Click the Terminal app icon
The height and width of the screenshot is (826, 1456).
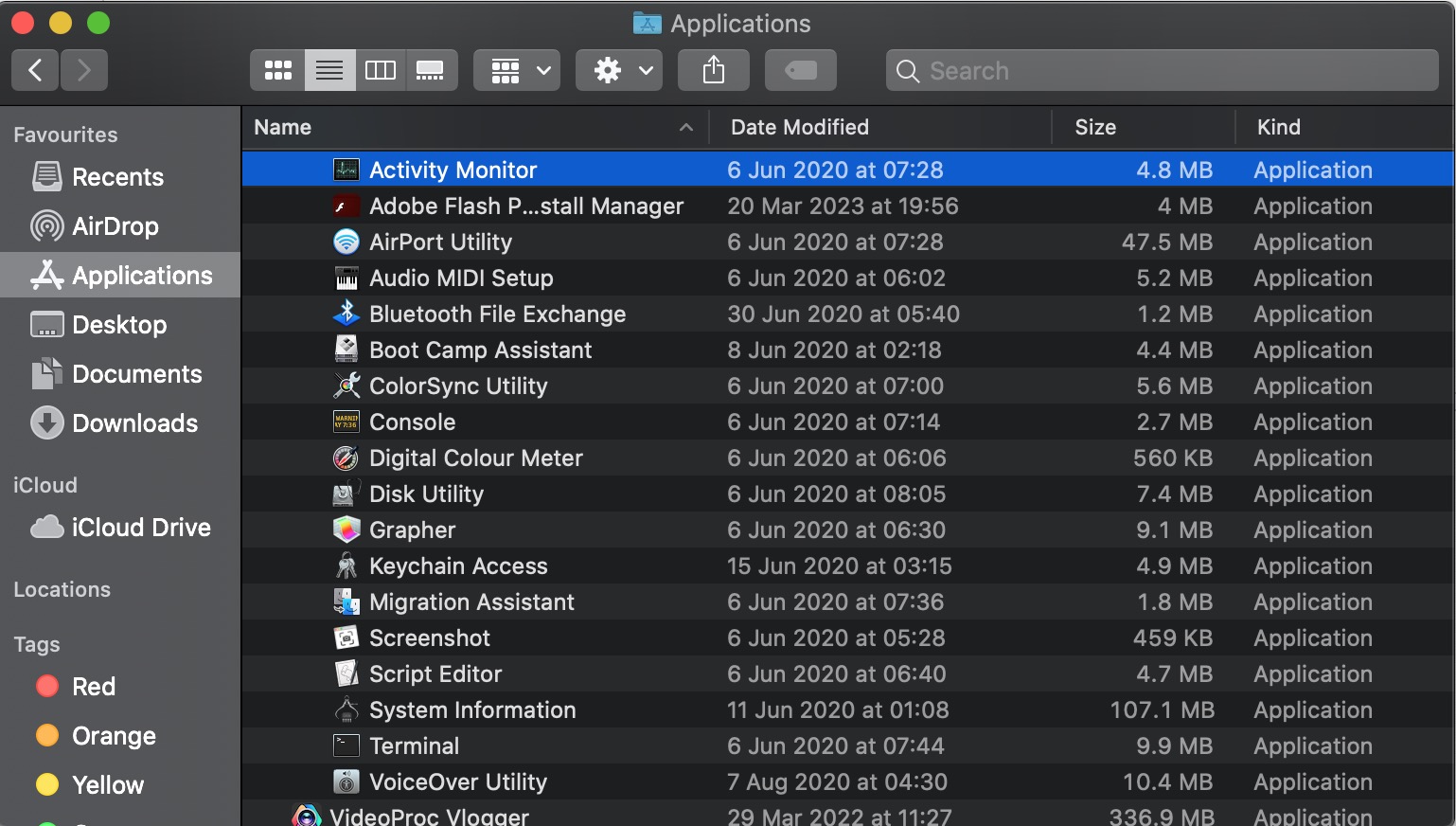346,745
